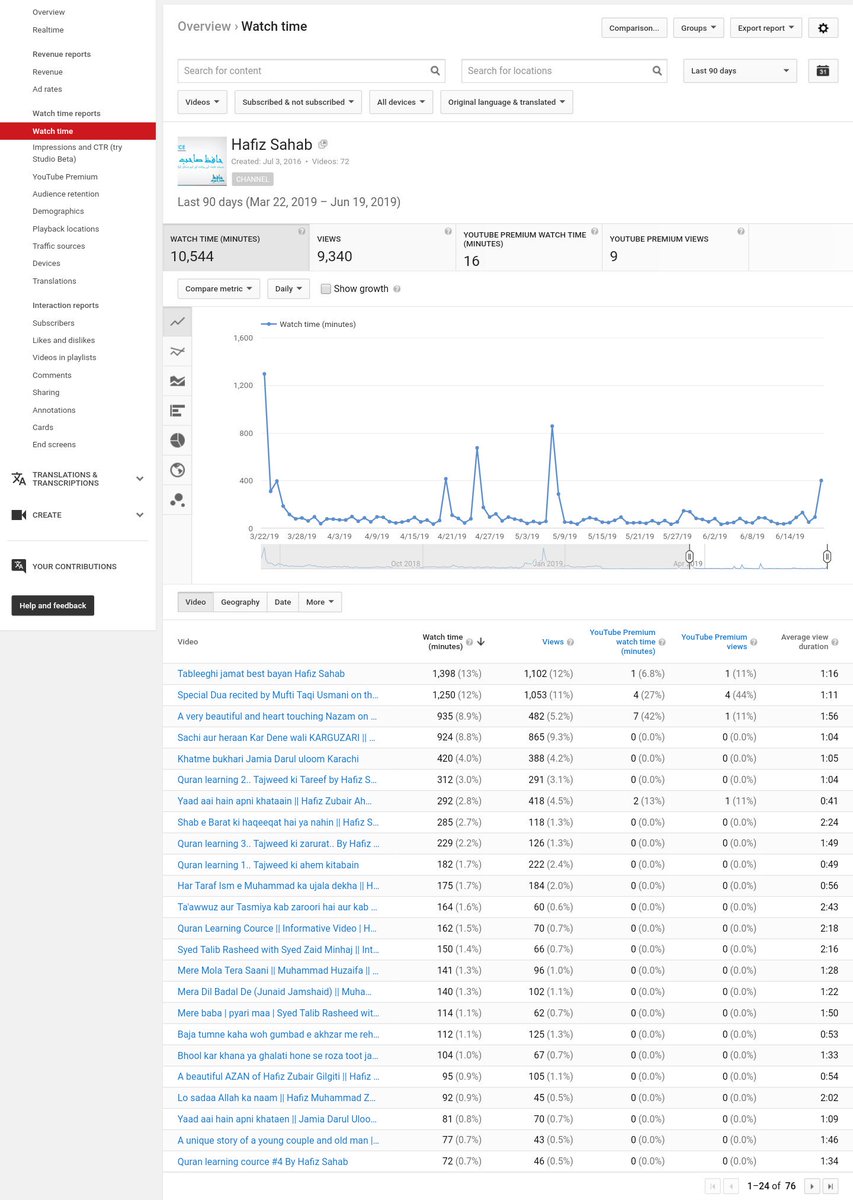Open the All devices dropdown
The width and height of the screenshot is (853, 1200).
click(401, 102)
